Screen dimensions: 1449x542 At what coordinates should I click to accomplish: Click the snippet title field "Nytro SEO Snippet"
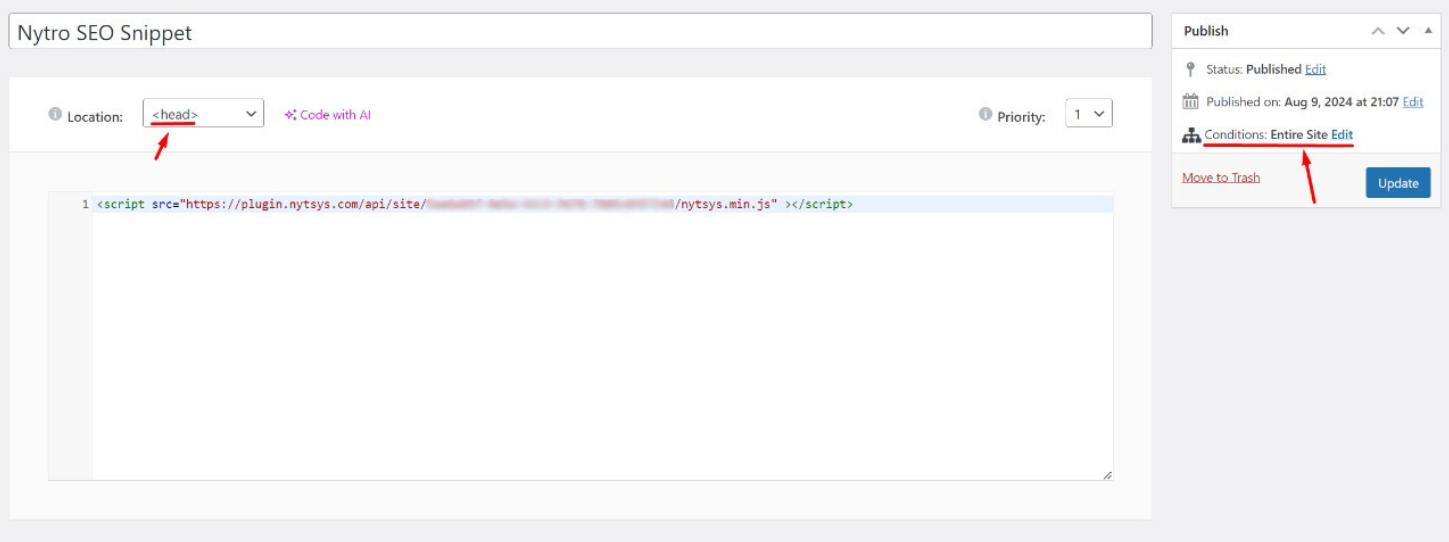point(580,32)
